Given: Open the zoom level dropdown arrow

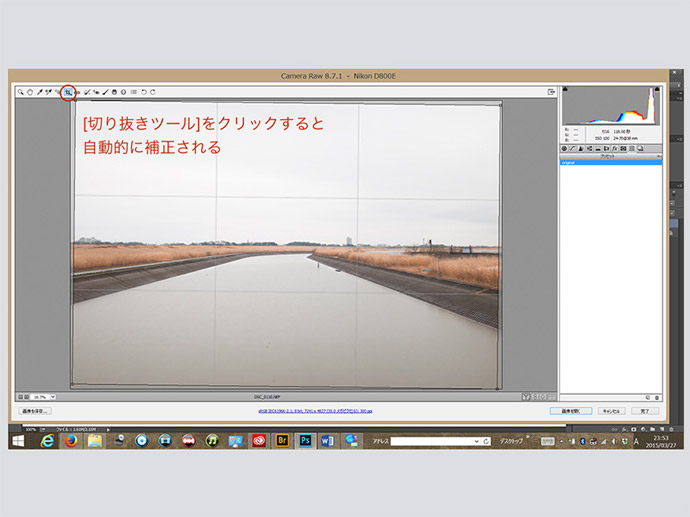Looking at the screenshot, I should coord(53,397).
